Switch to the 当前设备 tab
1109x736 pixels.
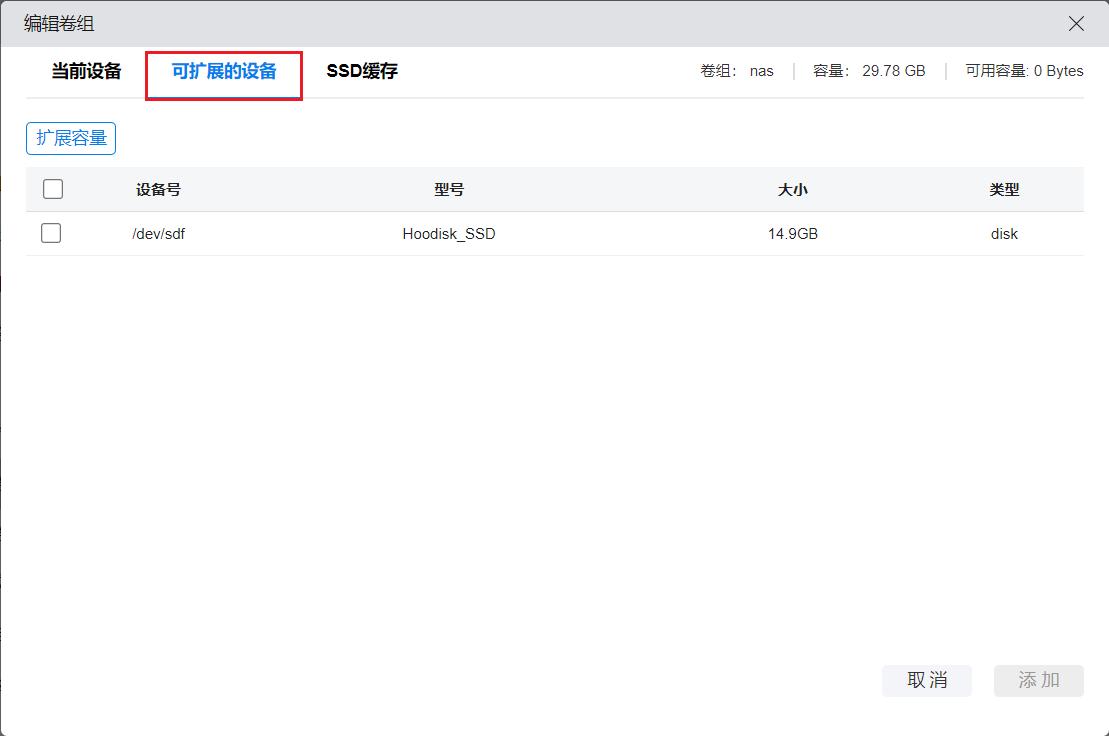tap(86, 71)
